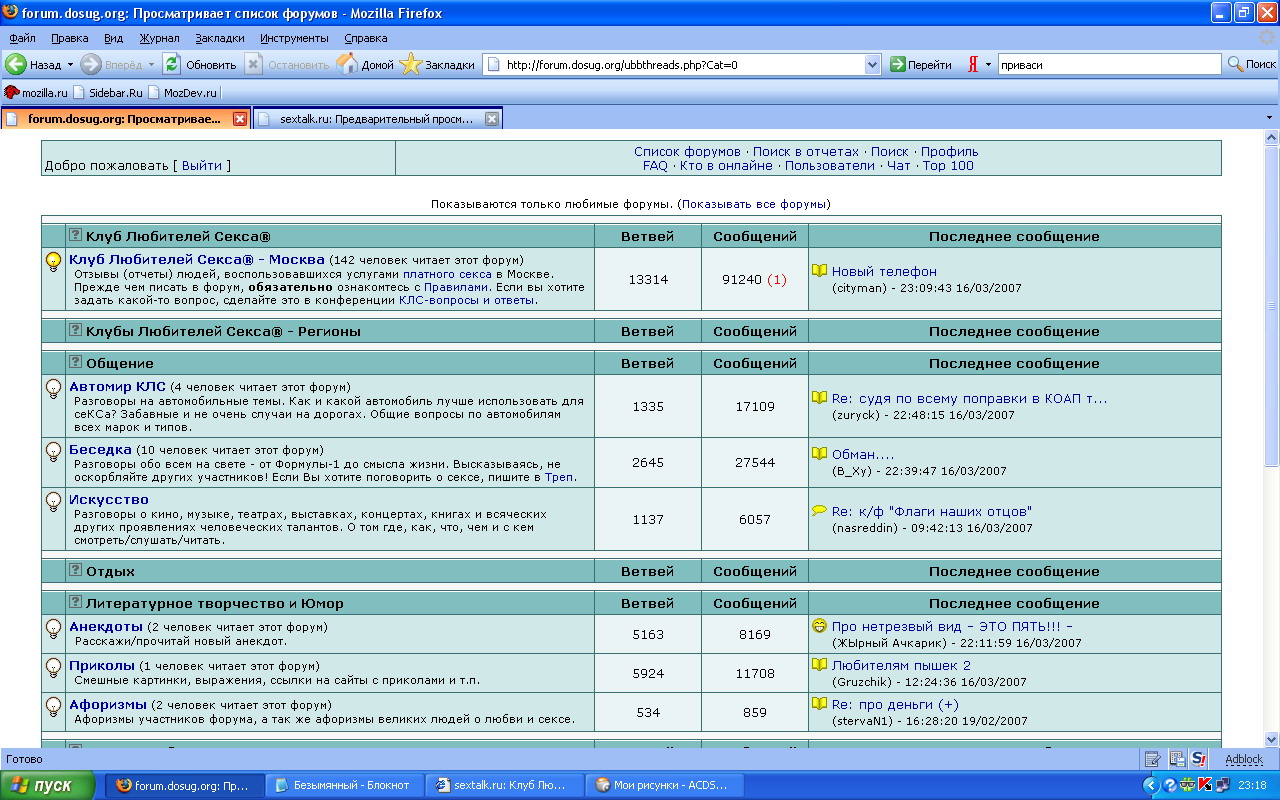Go to home page via Домой icon
1280x800 pixels.
pyautogui.click(x=348, y=64)
